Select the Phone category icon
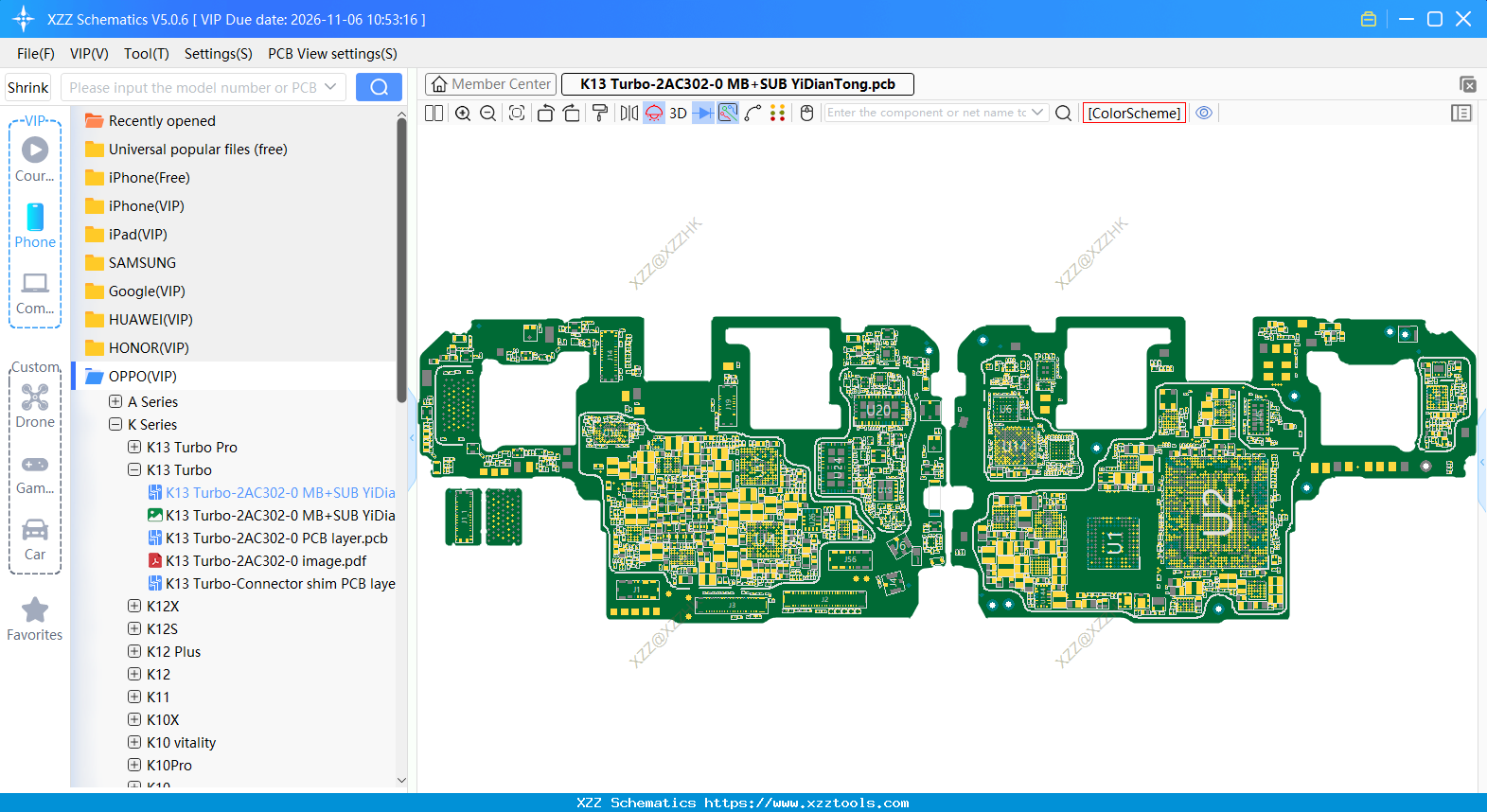This screenshot has width=1487, height=812. click(x=35, y=225)
